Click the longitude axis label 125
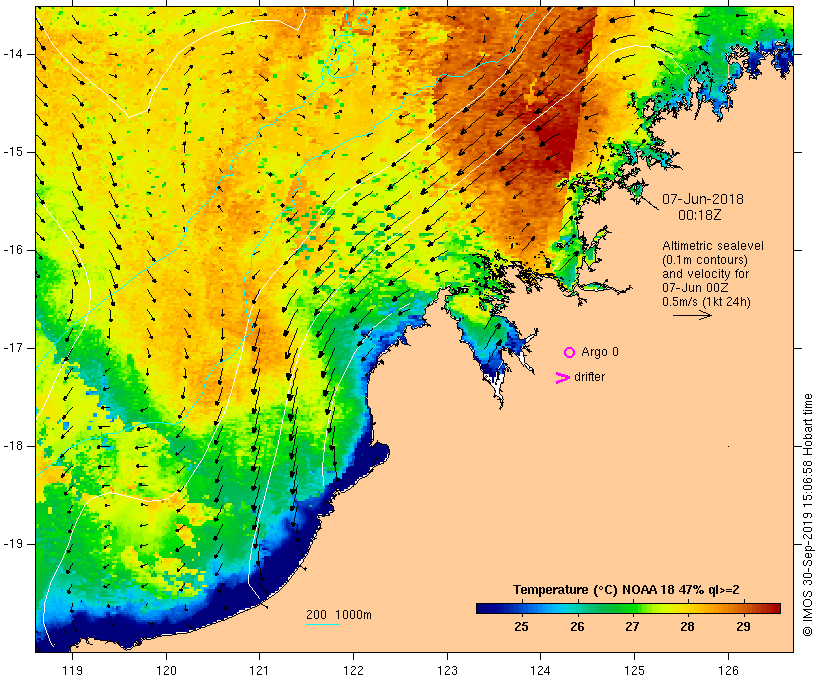The height and width of the screenshot is (680, 820). click(x=634, y=670)
